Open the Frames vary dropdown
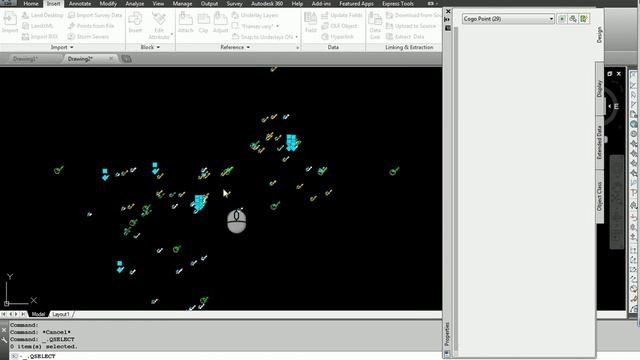This screenshot has height=360, width=640. 278,26
